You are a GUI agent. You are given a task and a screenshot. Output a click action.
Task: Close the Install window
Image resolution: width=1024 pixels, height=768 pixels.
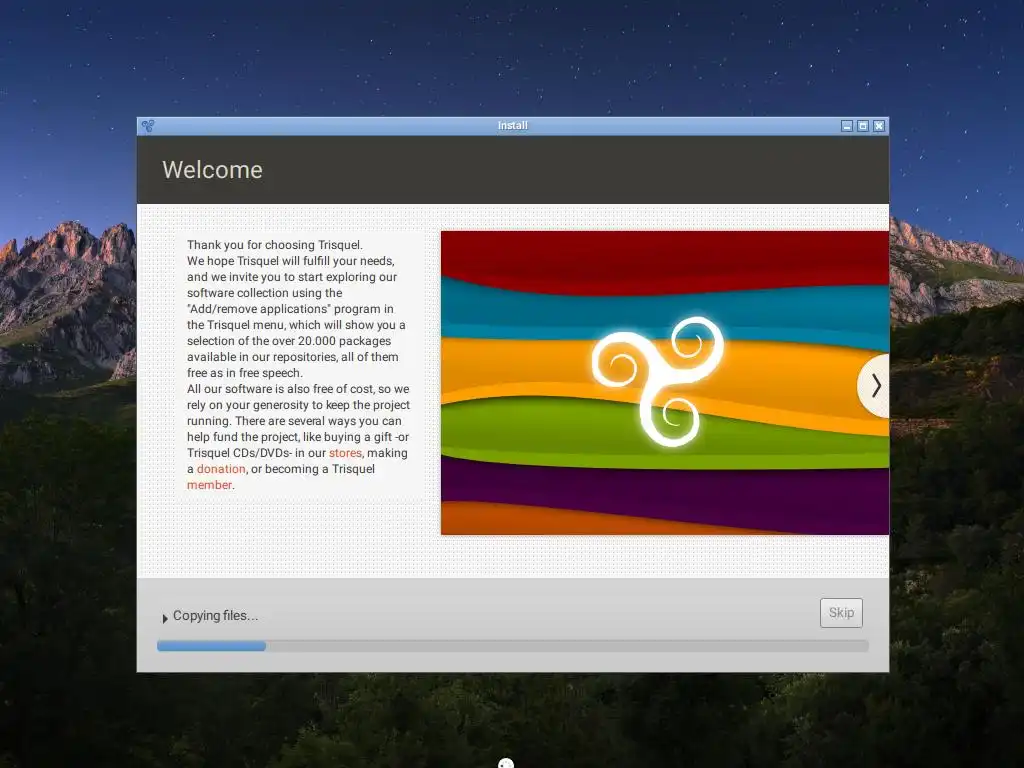click(x=879, y=126)
